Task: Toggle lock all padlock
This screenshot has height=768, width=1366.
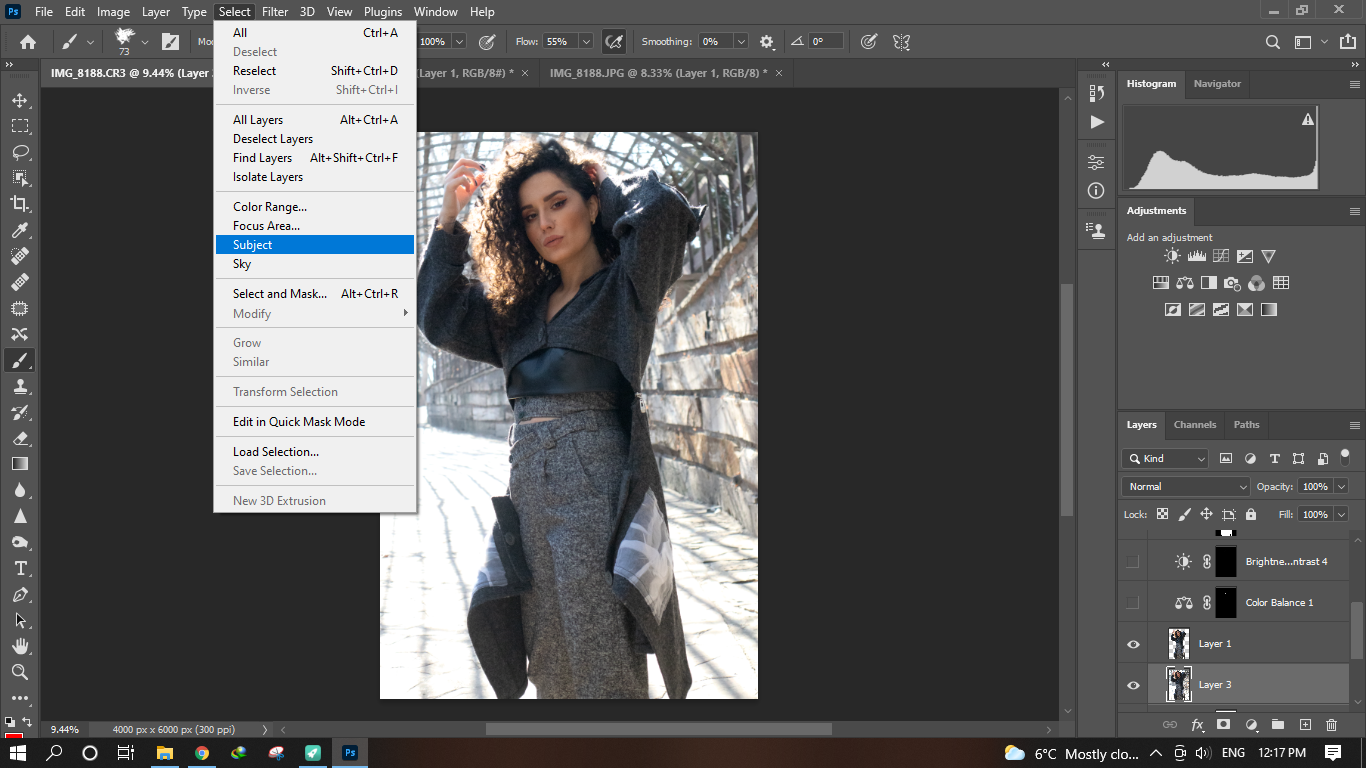Action: pyautogui.click(x=1250, y=514)
